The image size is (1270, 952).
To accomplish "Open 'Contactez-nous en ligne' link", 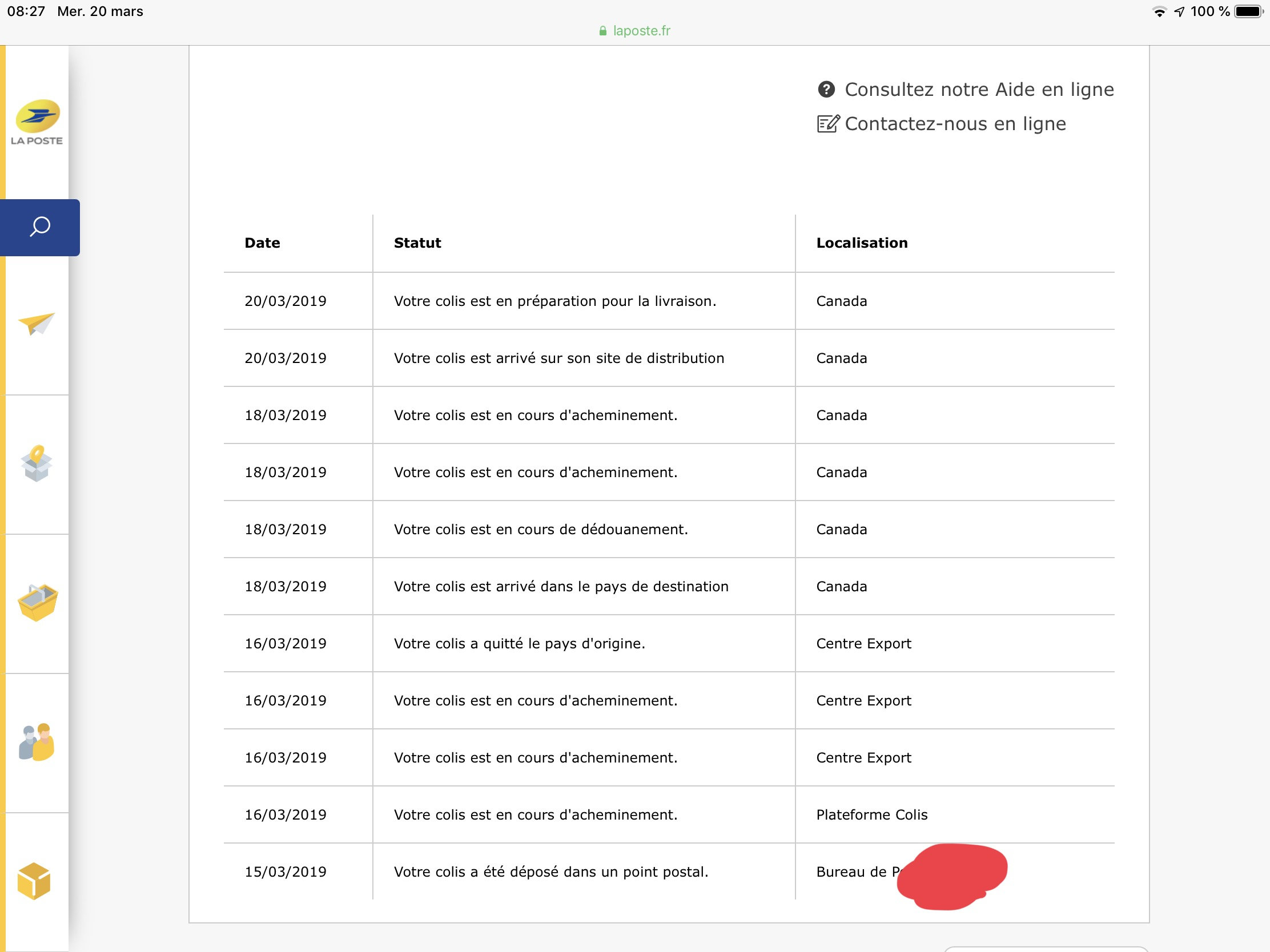I will tap(955, 124).
